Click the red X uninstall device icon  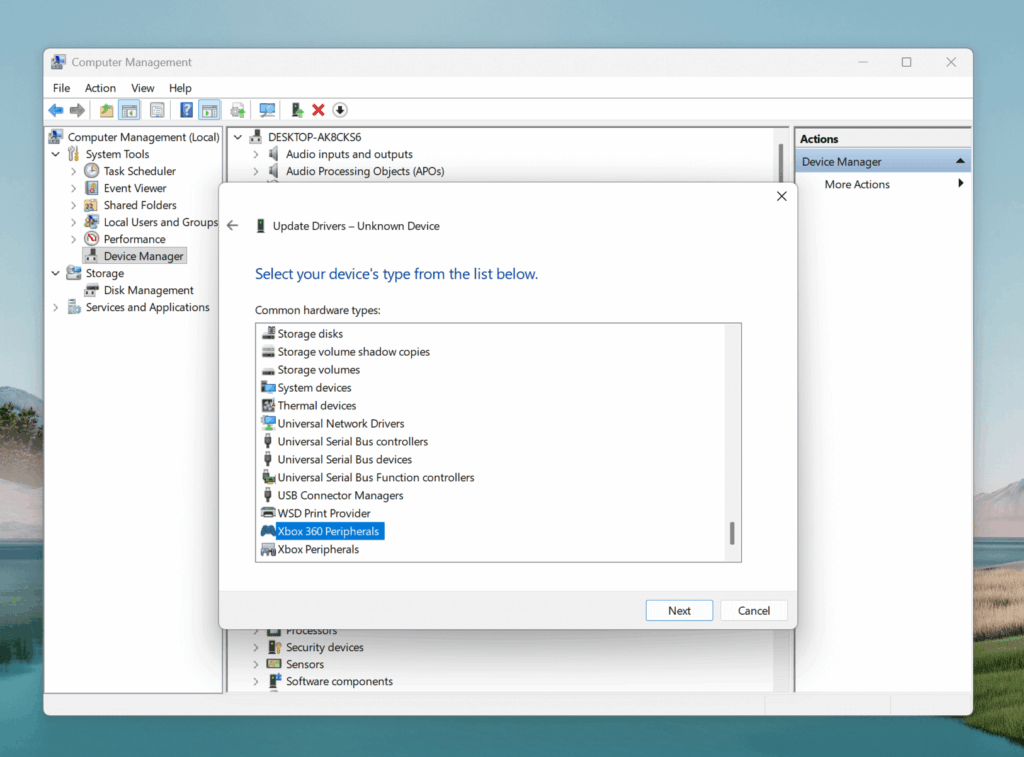click(x=318, y=110)
